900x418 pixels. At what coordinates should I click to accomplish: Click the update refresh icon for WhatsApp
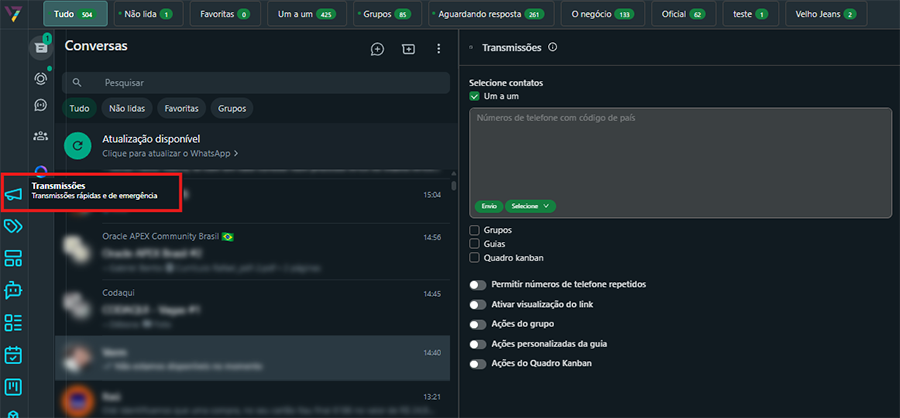[x=78, y=145]
